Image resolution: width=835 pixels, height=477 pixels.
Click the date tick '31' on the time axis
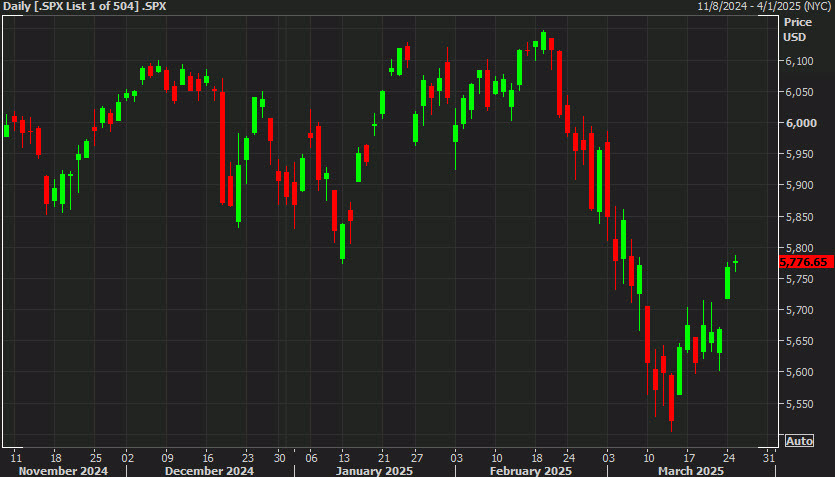click(768, 458)
